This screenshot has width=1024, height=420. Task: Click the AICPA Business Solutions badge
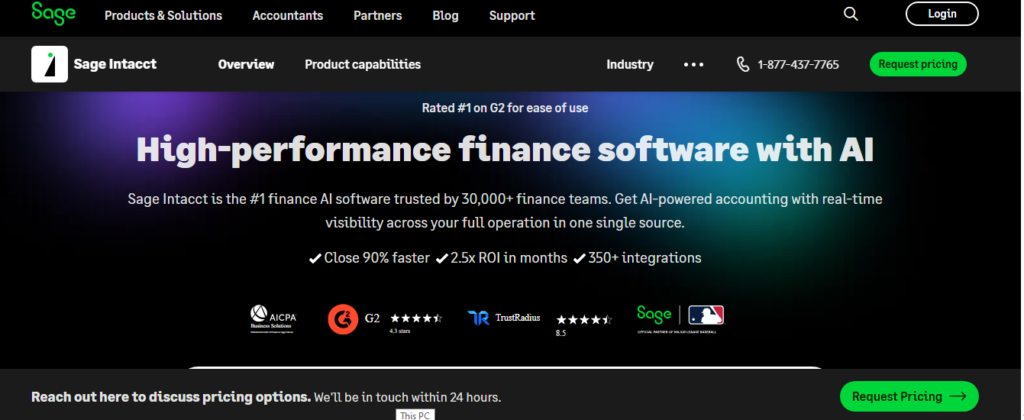273,319
